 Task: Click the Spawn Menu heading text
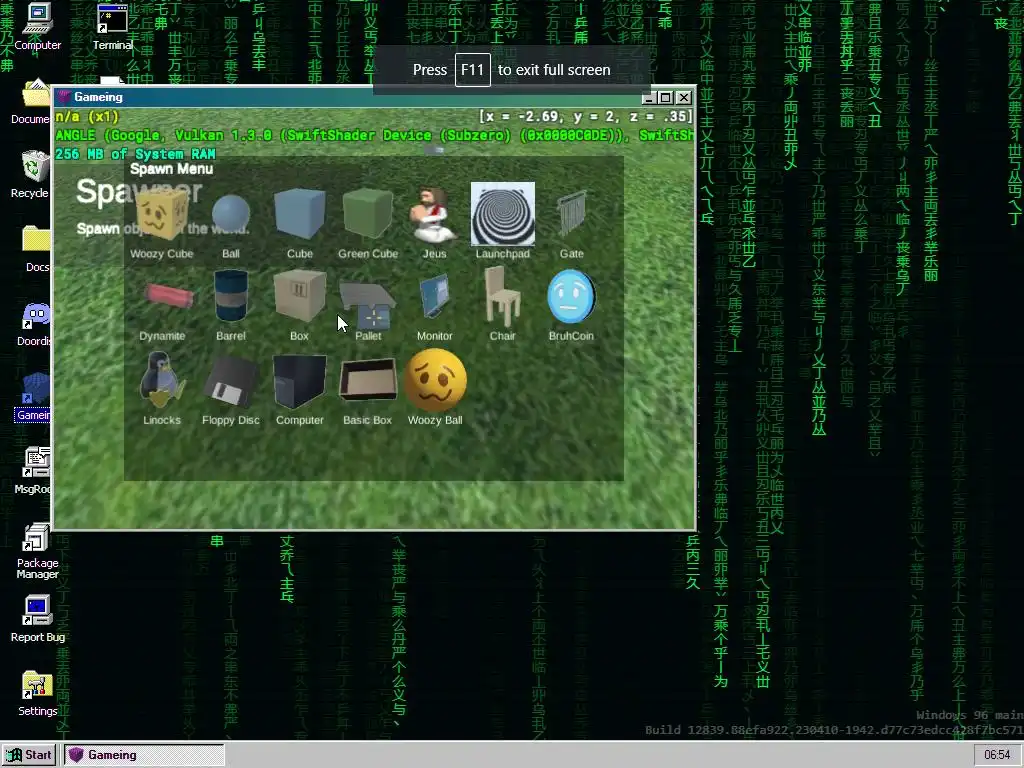[171, 169]
